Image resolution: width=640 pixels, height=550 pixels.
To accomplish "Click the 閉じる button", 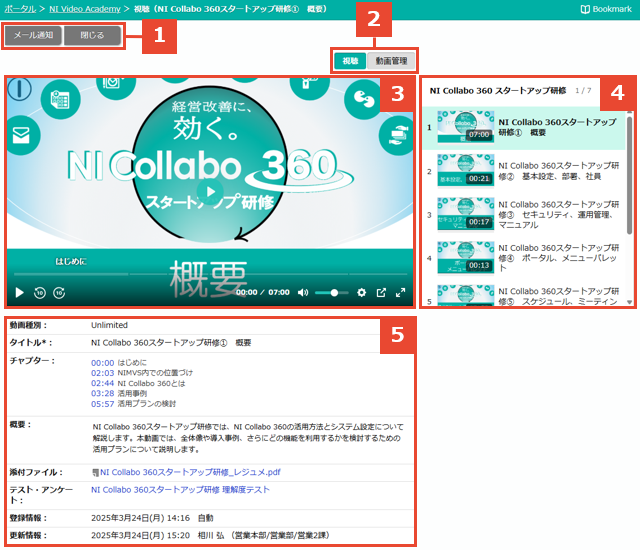I will (92, 35).
